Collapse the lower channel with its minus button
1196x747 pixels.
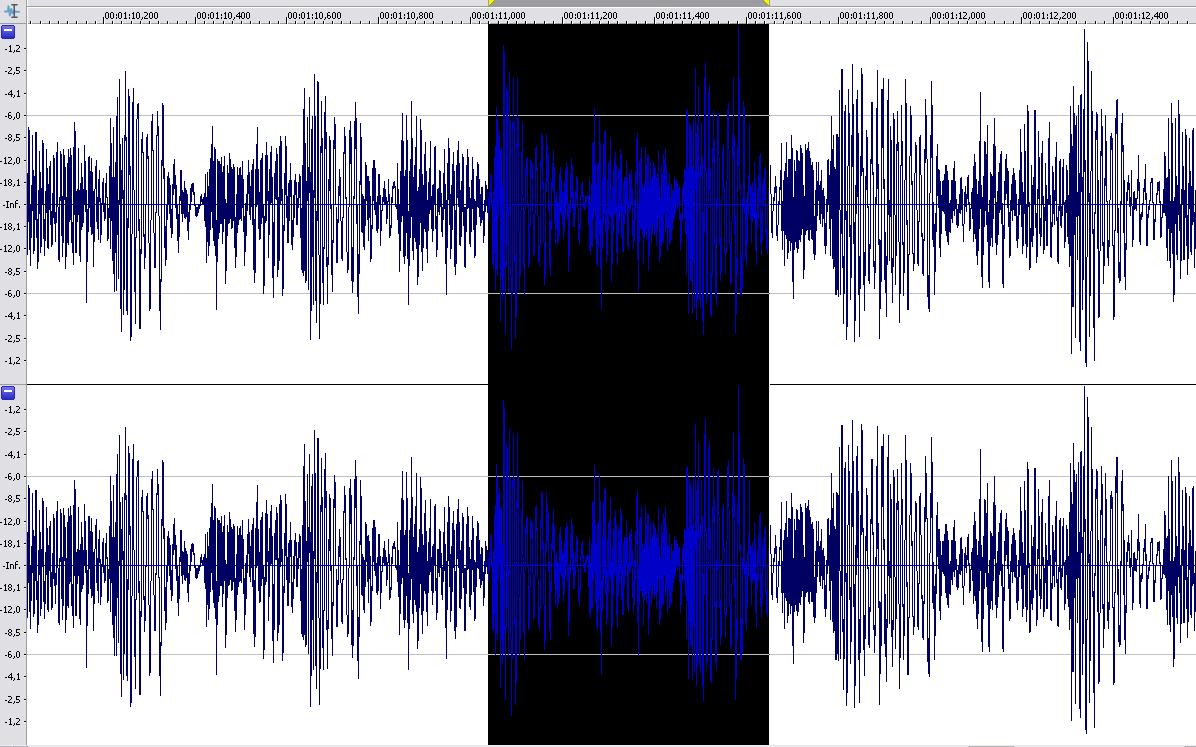[8, 392]
